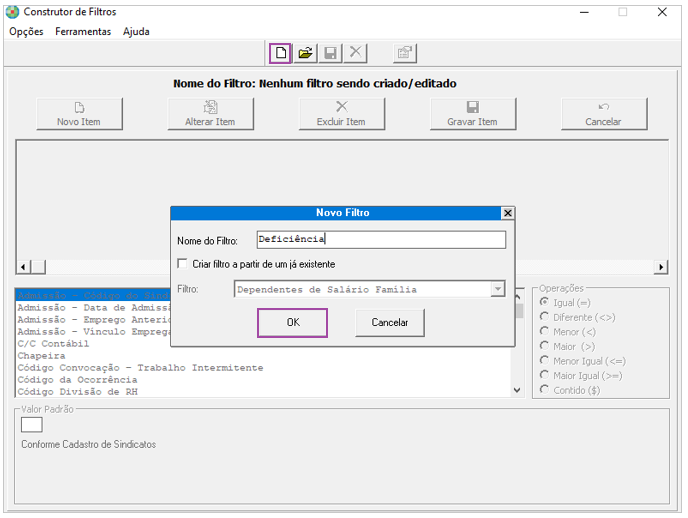Select 'Admissão - Código do Sind' list row
This screenshot has height=518, width=688.
93,295
